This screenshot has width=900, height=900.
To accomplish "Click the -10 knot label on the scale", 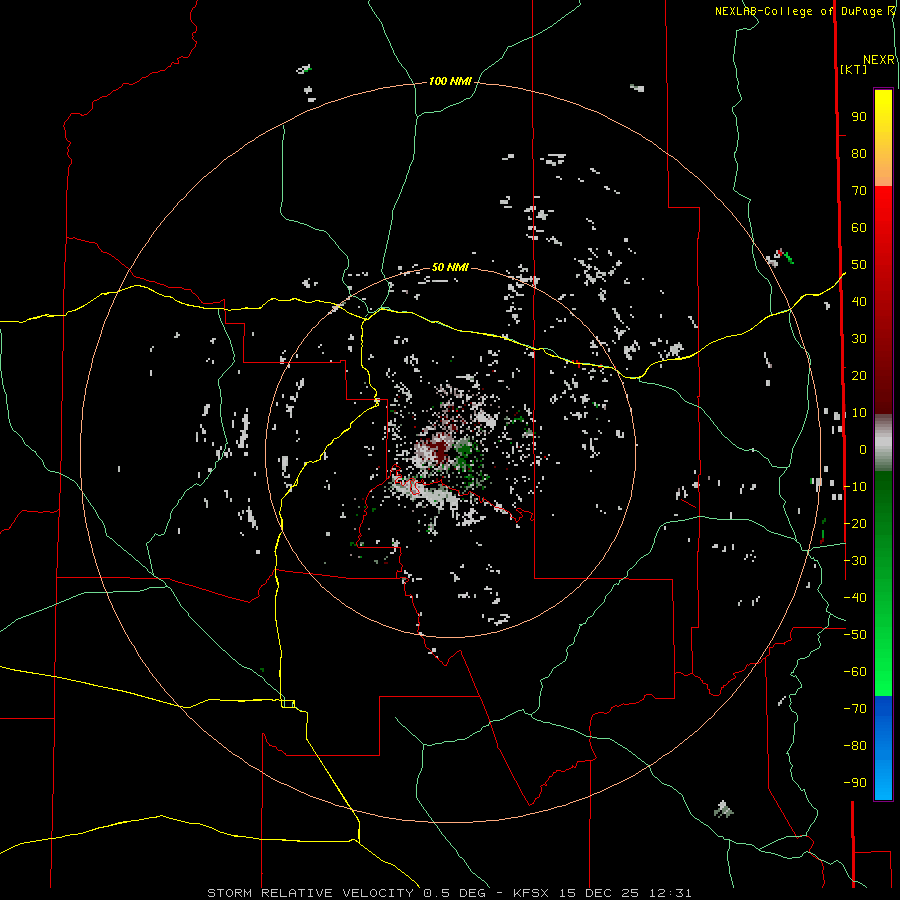I will pos(855,487).
